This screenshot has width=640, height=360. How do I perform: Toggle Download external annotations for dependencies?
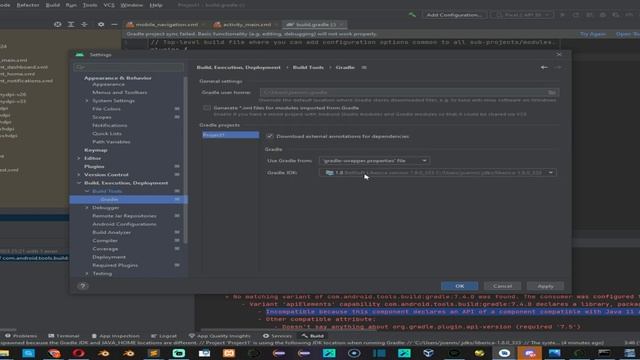pyautogui.click(x=270, y=136)
